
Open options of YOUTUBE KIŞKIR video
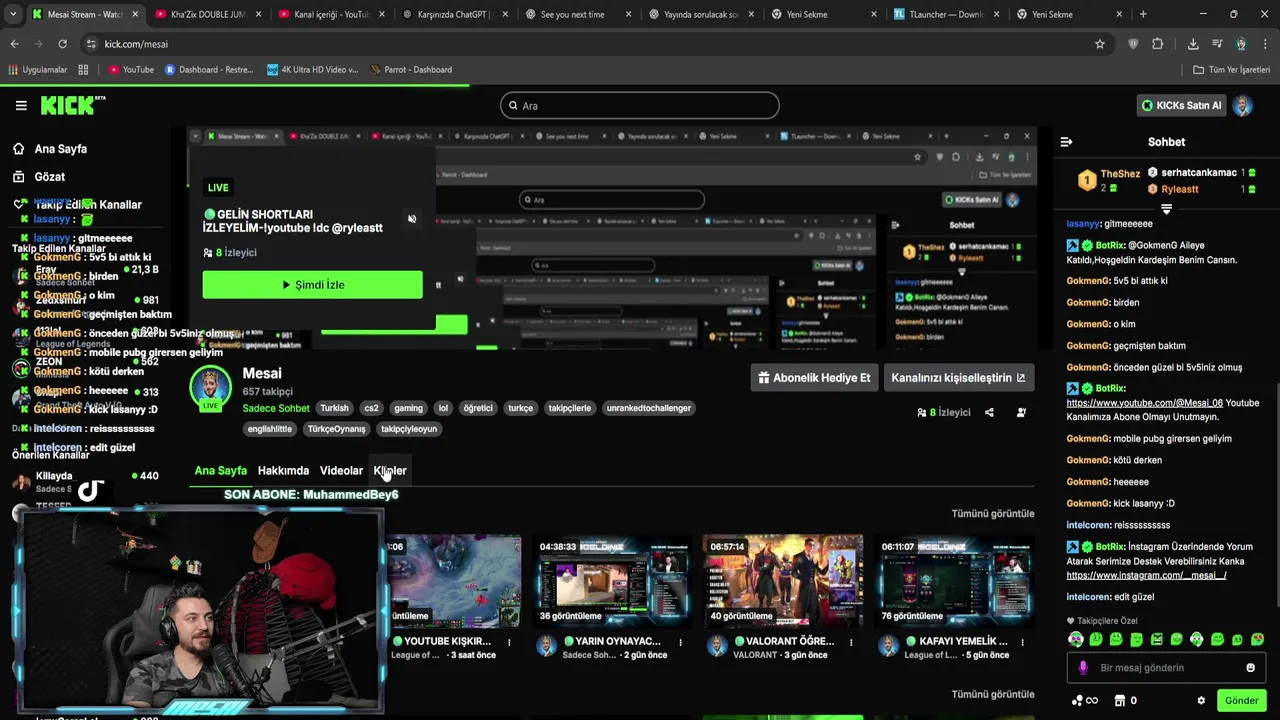(509, 642)
